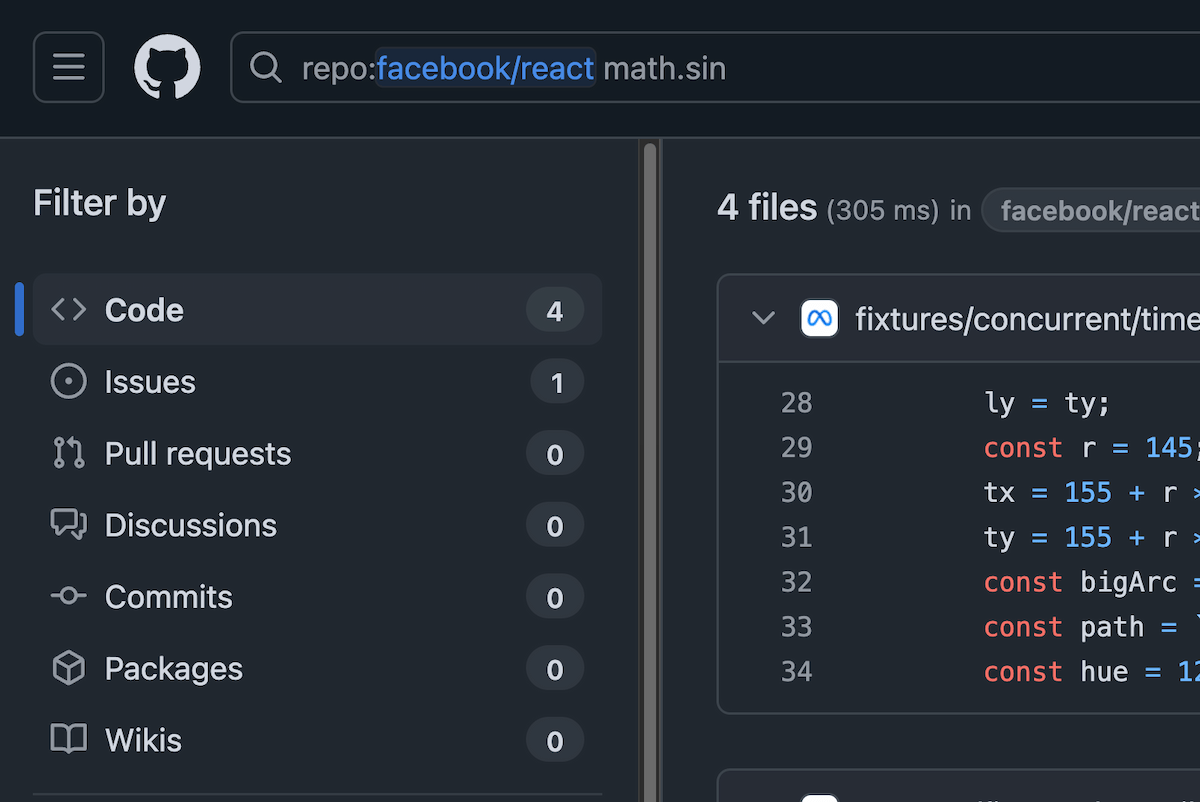Screen dimensions: 1200x802
Task: Click the Pull requests branch icon
Action: click(68, 454)
